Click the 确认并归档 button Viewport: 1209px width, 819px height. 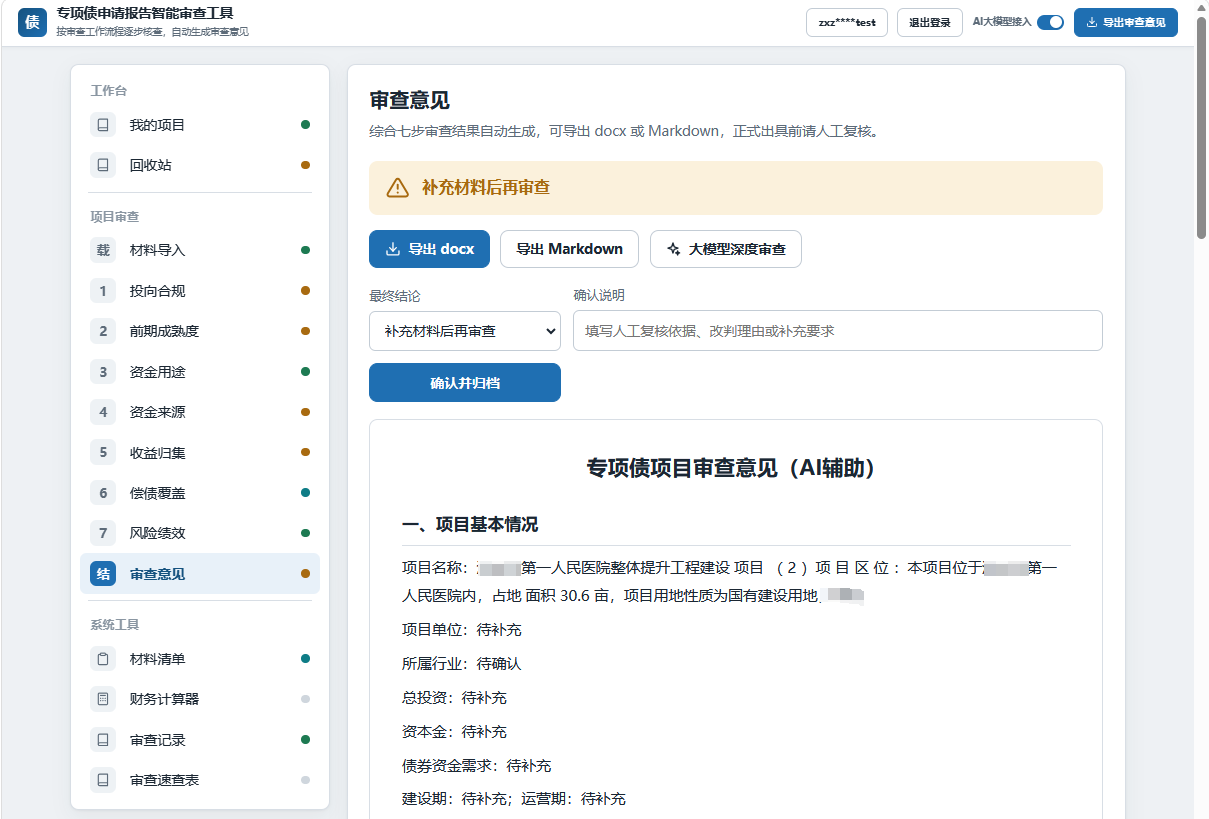(x=465, y=383)
